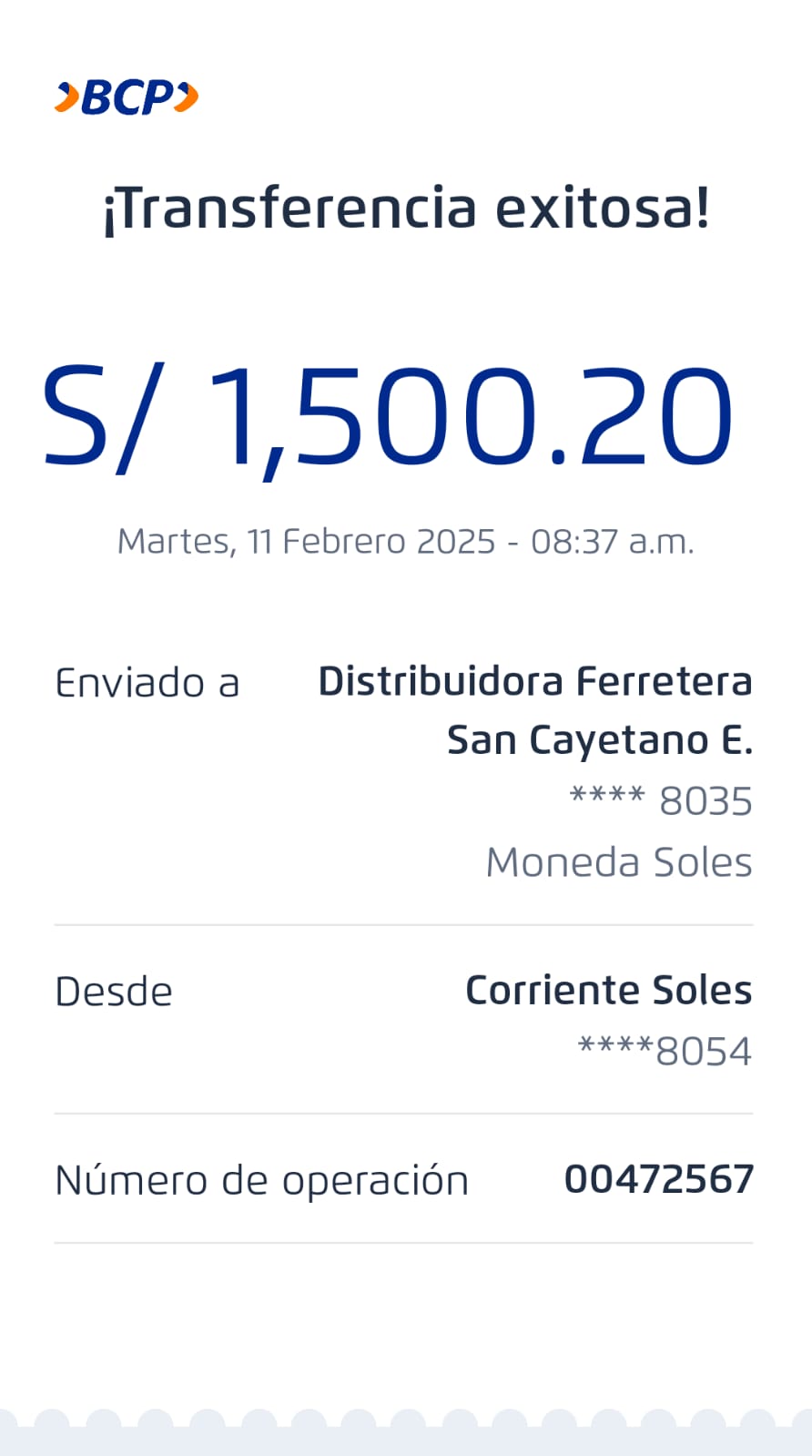The width and height of the screenshot is (812, 1456).
Task: Click the S/ currency symbol
Action: pos(102,417)
